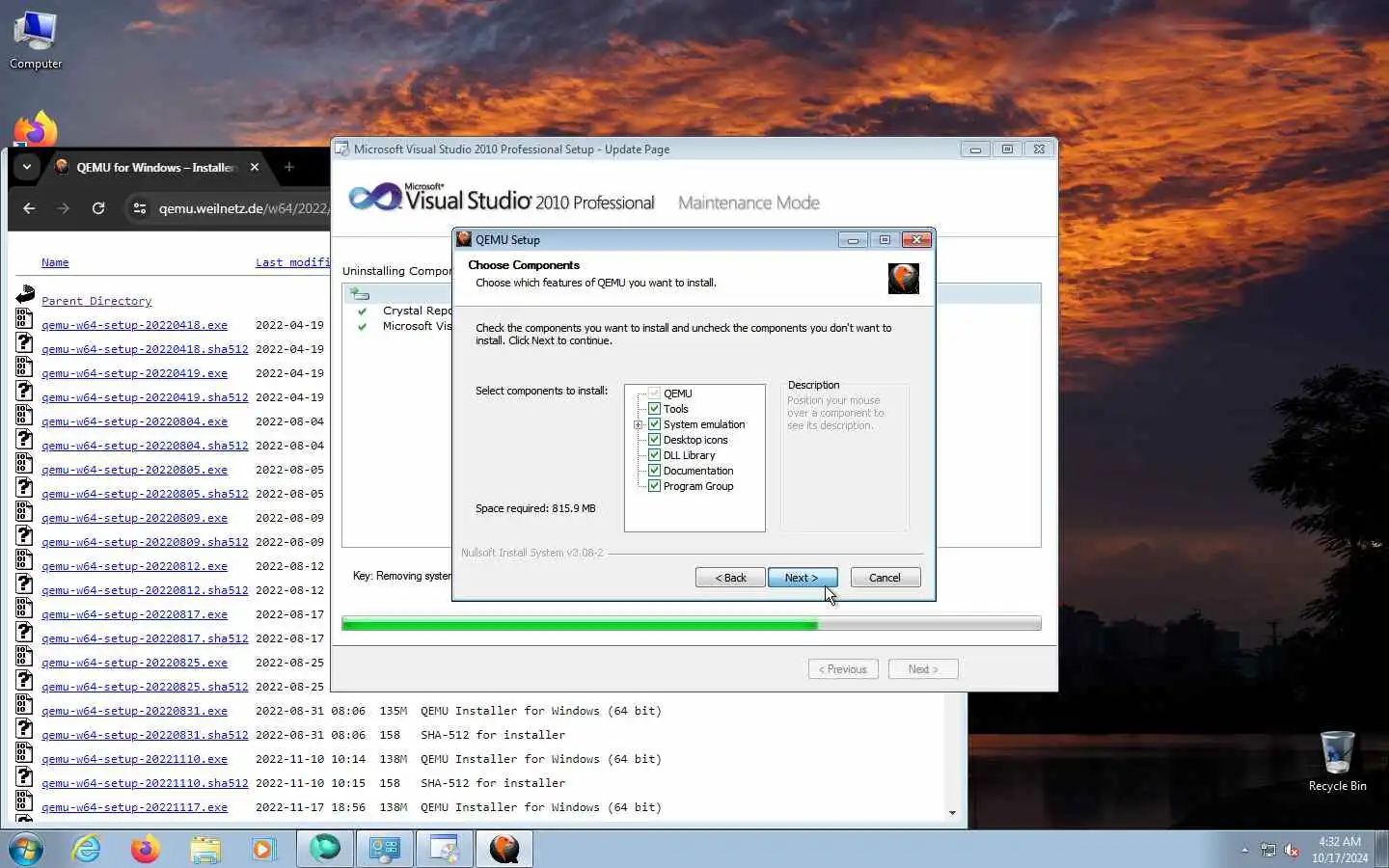
Task: Open Windows Explorer from the taskbar
Action: [205, 849]
